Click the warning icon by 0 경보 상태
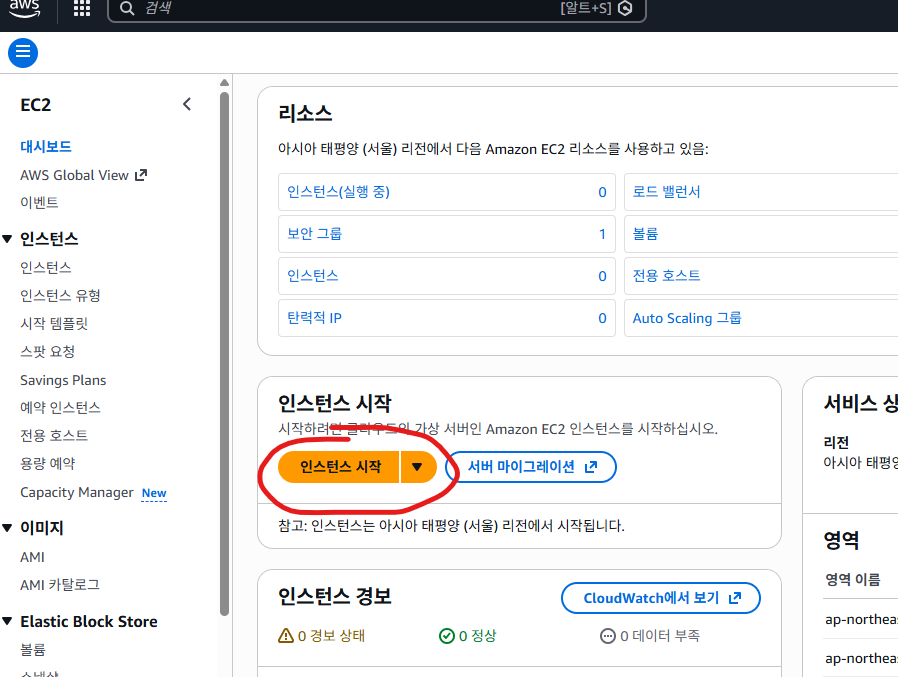The image size is (898, 677). 285,636
